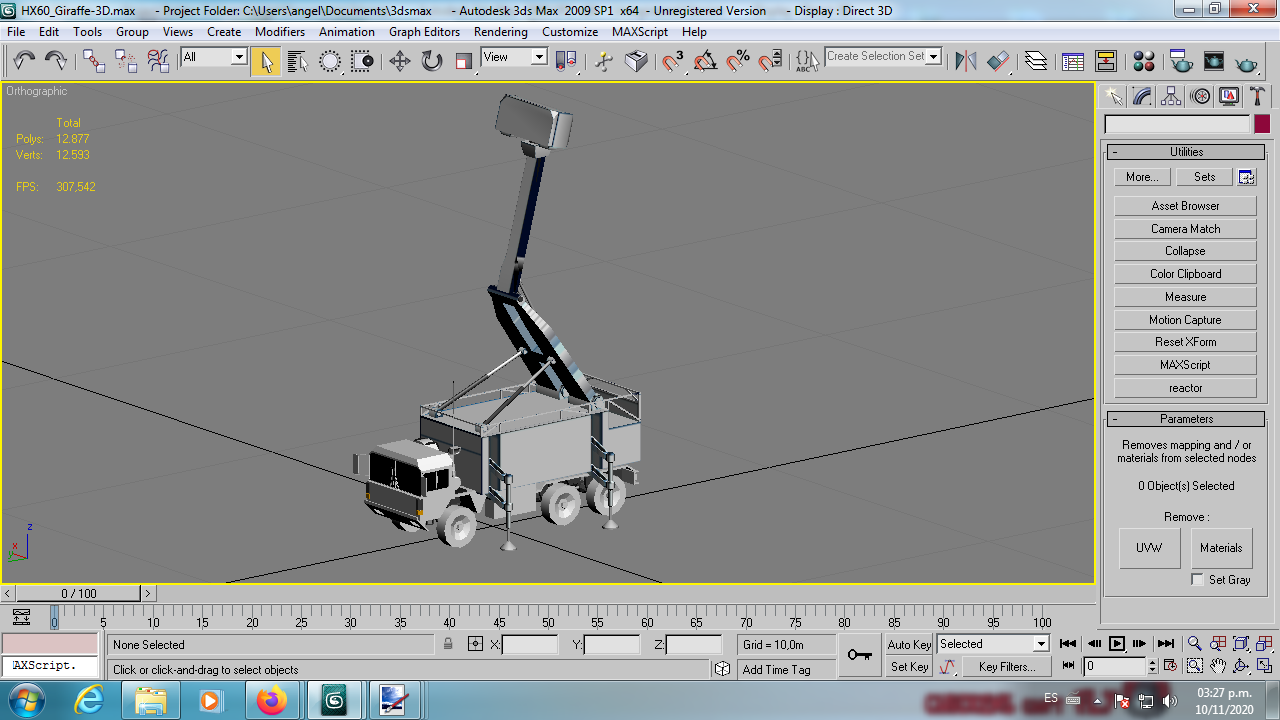Open the Rendering menu

(500, 31)
